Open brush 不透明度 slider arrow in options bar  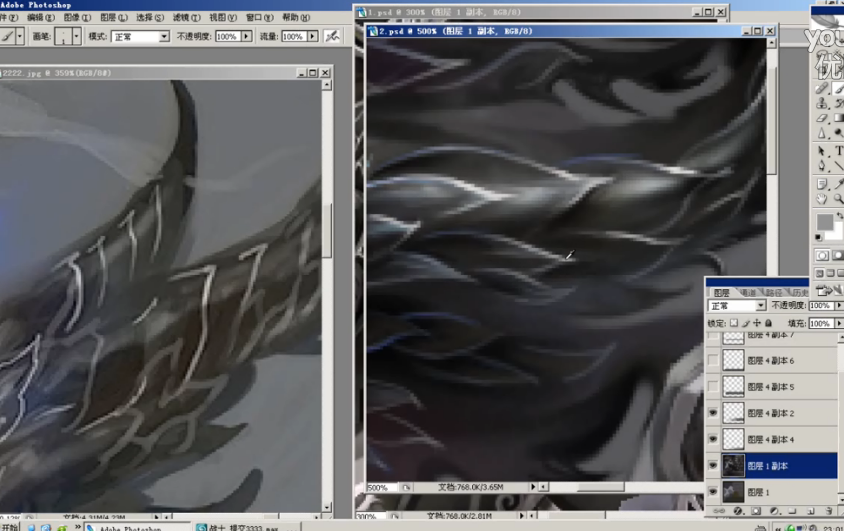coord(247,36)
